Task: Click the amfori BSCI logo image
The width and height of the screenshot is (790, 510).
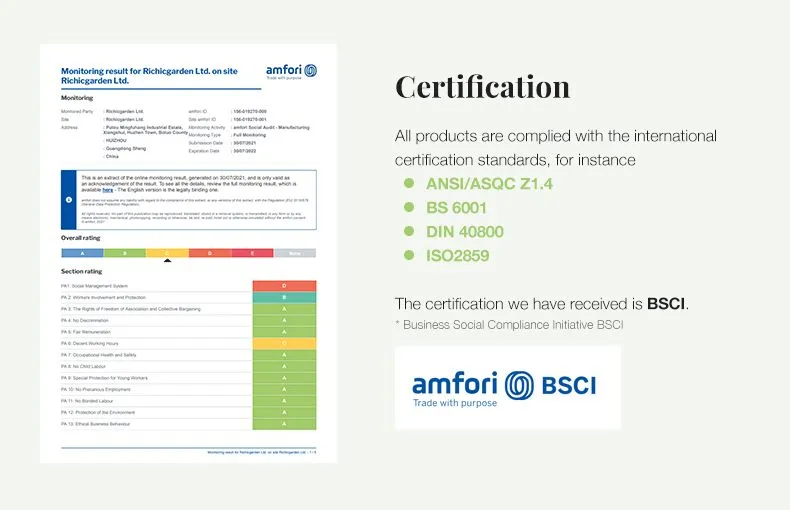Action: point(508,388)
